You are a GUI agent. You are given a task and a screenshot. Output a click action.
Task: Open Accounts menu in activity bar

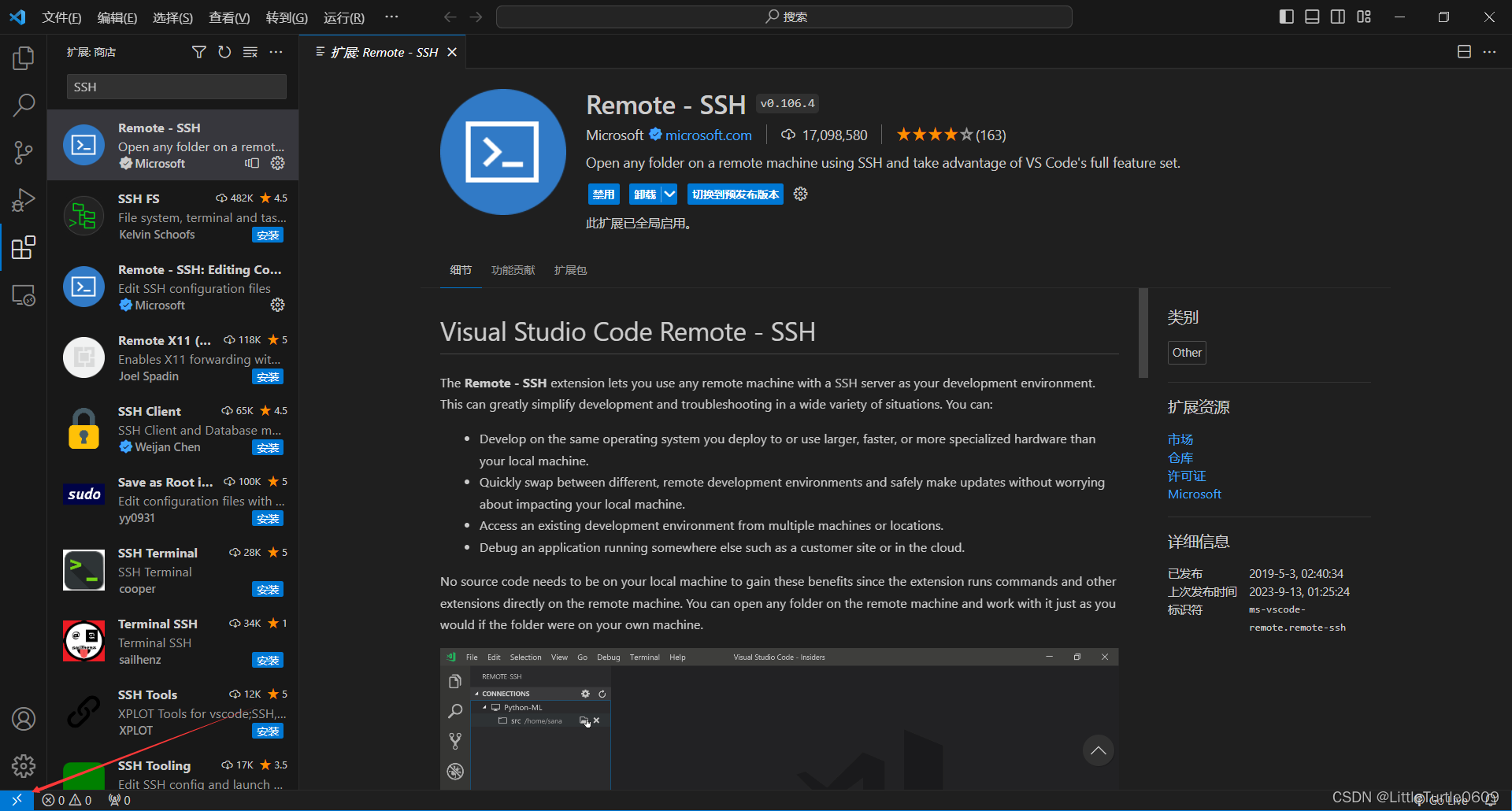point(24,719)
